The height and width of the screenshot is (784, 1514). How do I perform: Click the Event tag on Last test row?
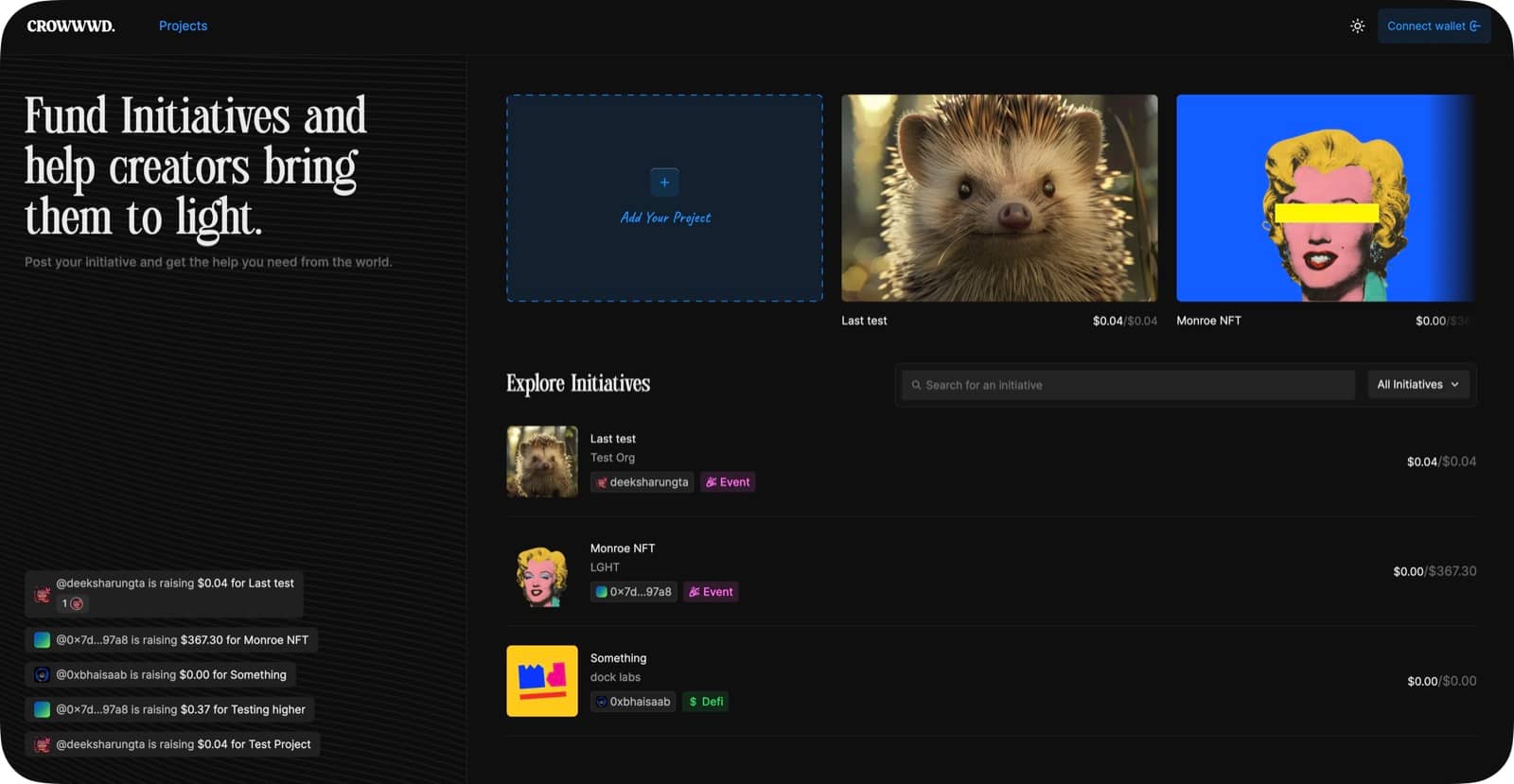pos(728,482)
